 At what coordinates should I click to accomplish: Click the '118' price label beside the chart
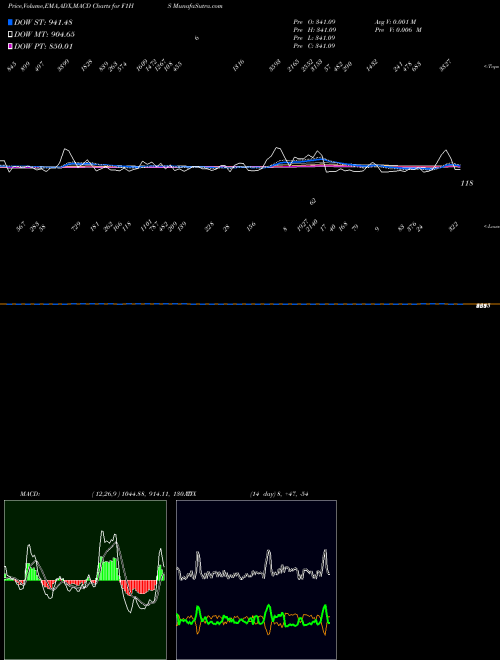[x=467, y=183]
